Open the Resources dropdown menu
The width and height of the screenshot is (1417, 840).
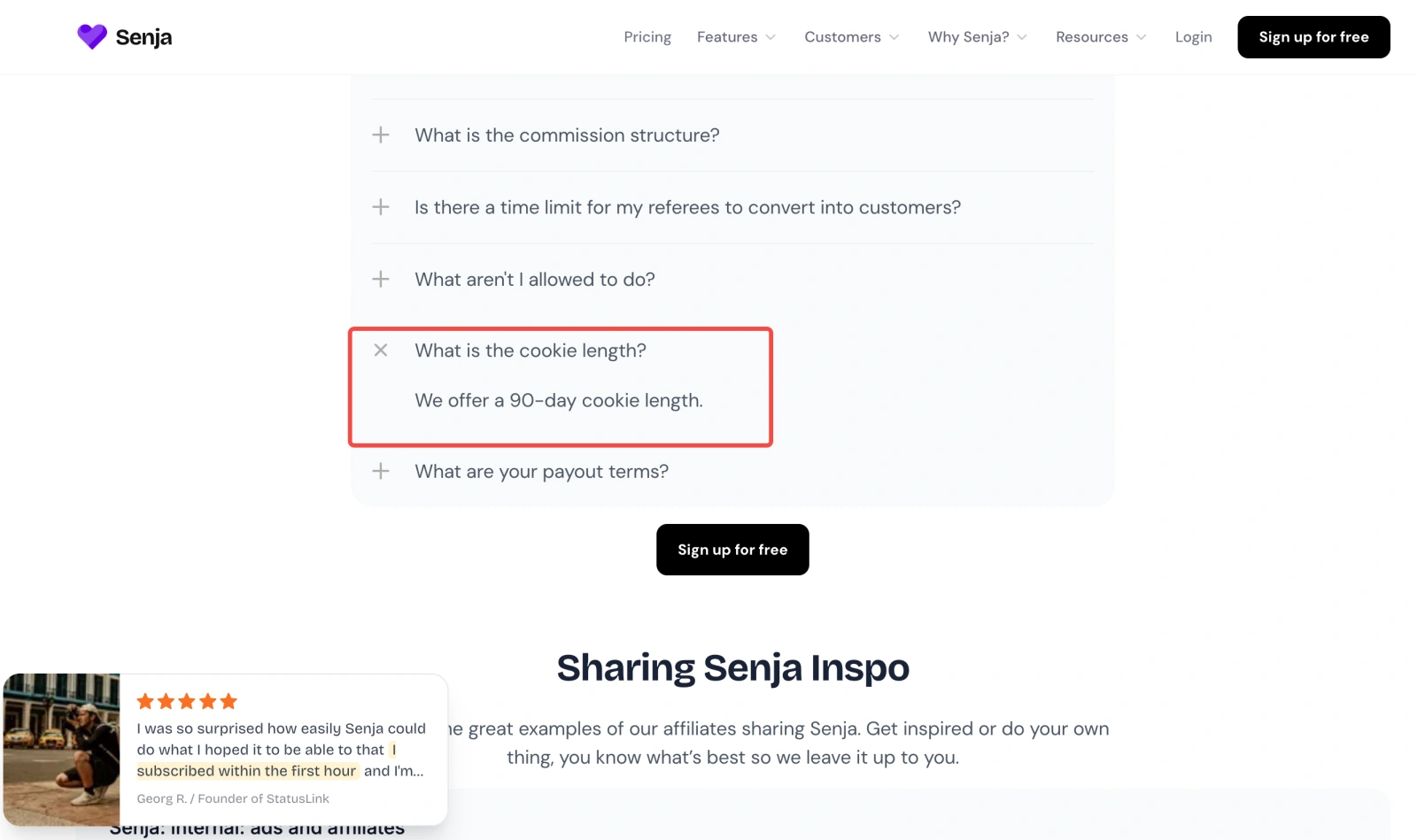point(1100,37)
